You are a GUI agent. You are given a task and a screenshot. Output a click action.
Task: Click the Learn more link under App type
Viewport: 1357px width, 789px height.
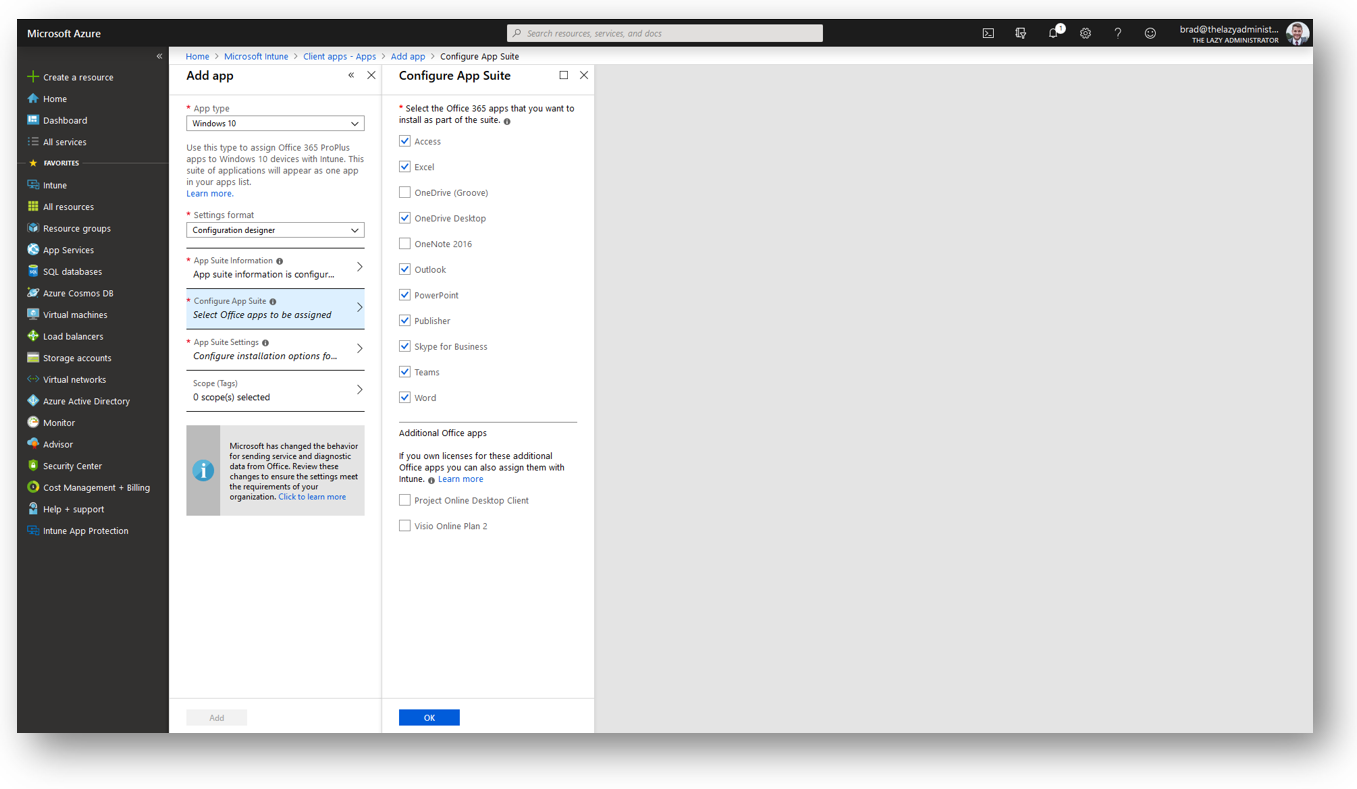pos(210,194)
